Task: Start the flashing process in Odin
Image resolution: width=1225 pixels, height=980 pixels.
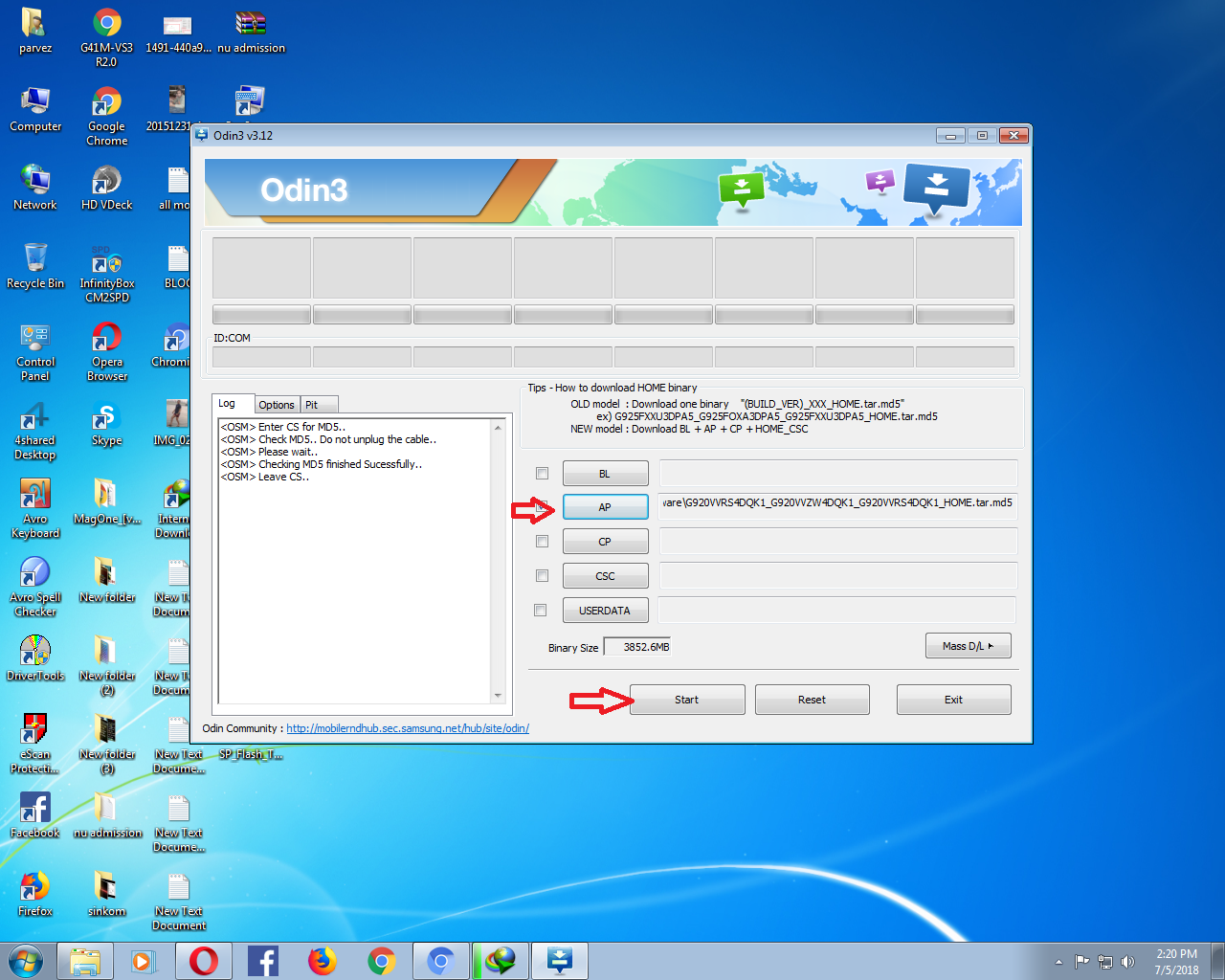Action: click(x=687, y=700)
